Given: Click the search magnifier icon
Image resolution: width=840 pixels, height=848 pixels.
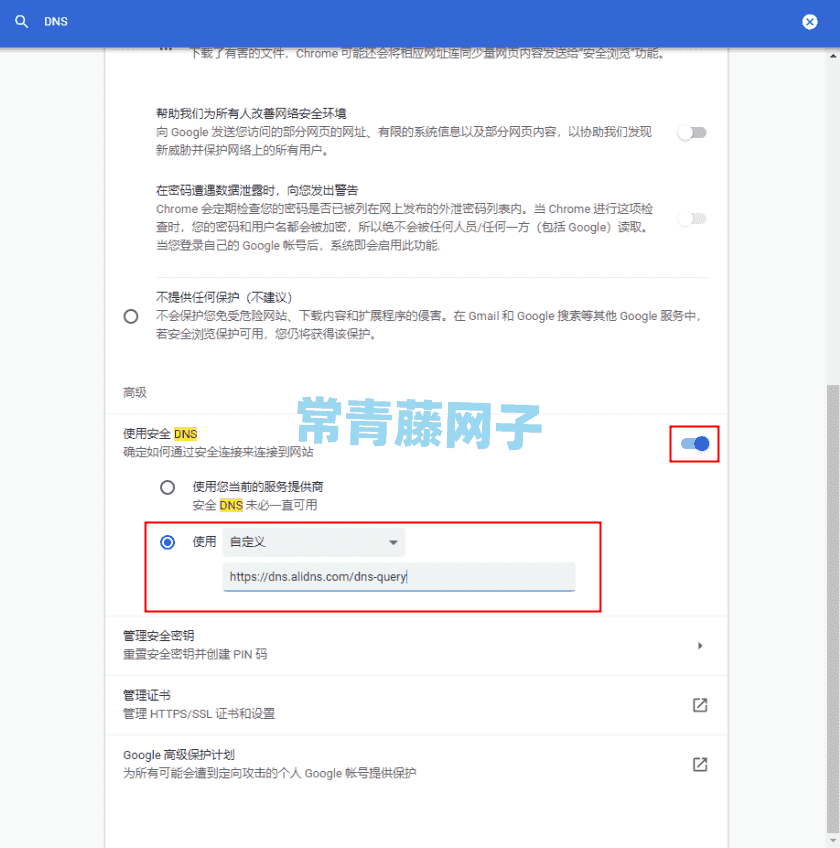Looking at the screenshot, I should (22, 22).
